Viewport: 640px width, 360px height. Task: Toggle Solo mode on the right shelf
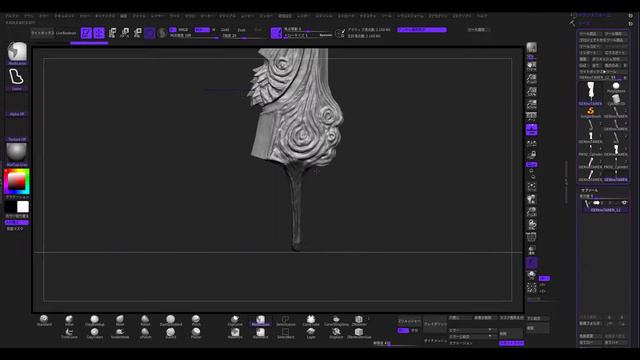pyautogui.click(x=531, y=276)
